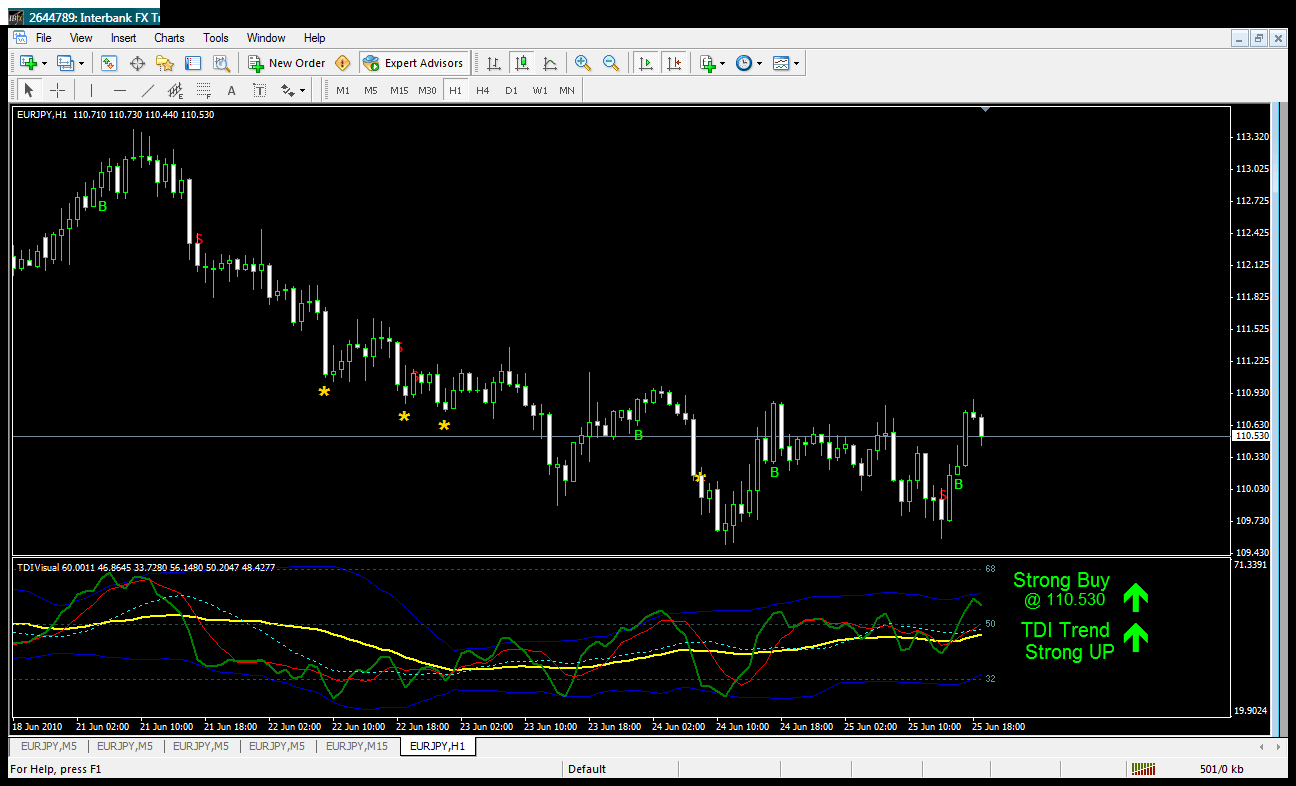Screen dimensions: 1296x786
Task: Open the Charts menu
Action: 169,38
